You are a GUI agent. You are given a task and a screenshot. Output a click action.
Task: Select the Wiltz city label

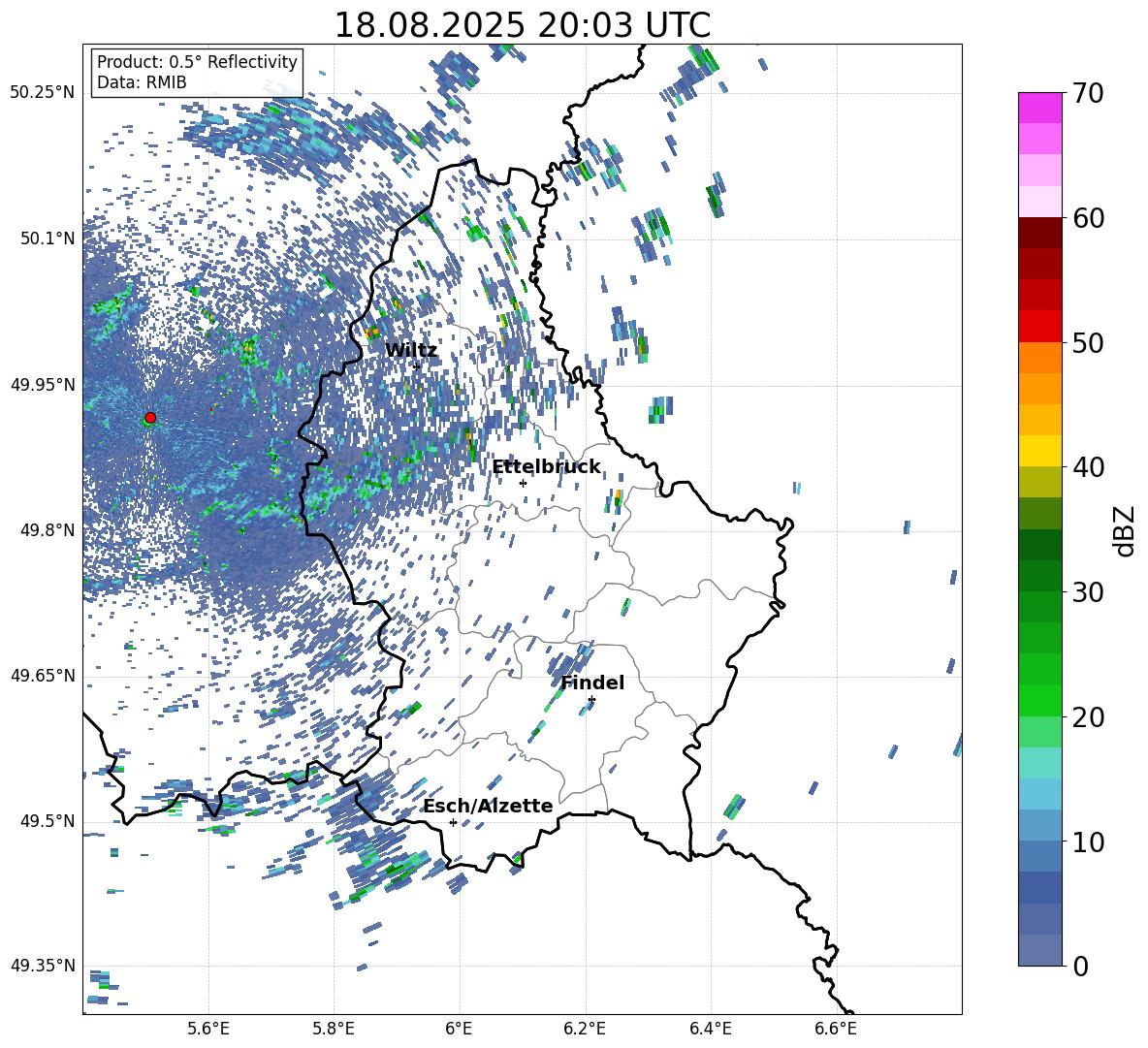click(411, 351)
